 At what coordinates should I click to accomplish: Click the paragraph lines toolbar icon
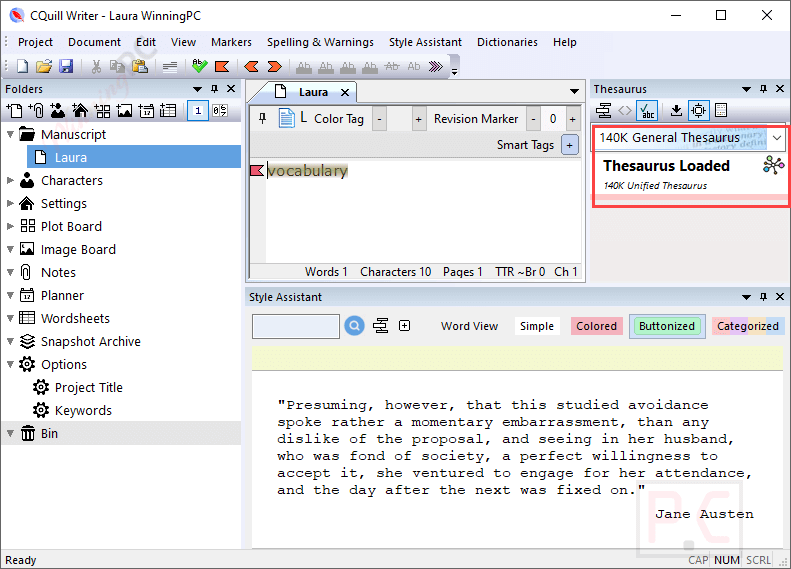170,66
